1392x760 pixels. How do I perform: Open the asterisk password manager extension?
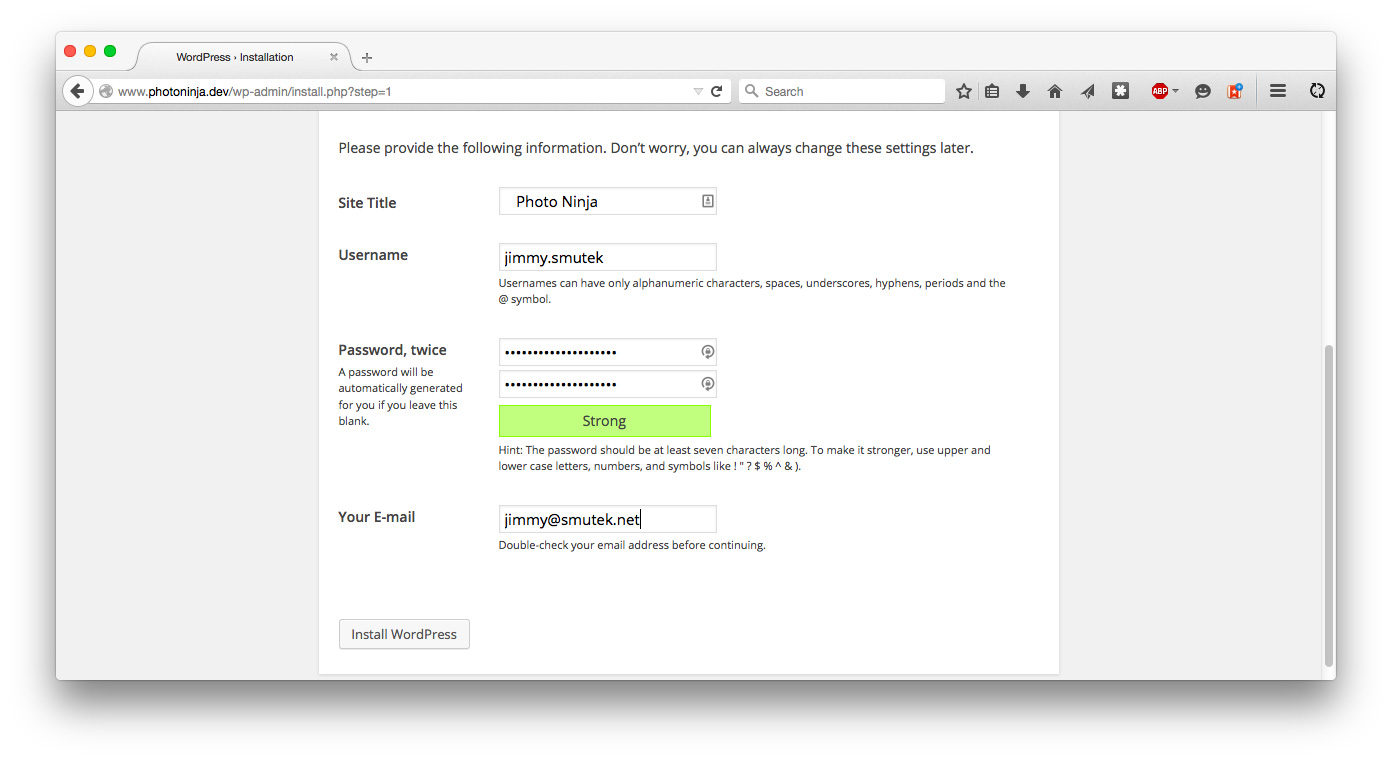pos(1121,91)
